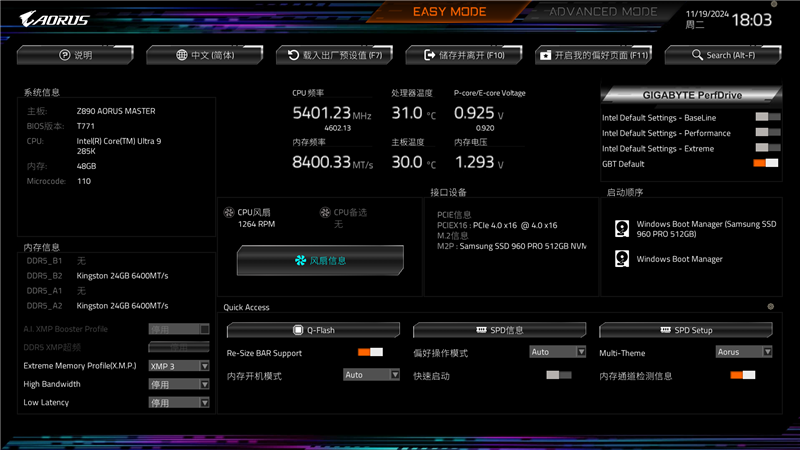Change language via 中文(简体) button
This screenshot has height=450, width=800.
[x=205, y=55]
